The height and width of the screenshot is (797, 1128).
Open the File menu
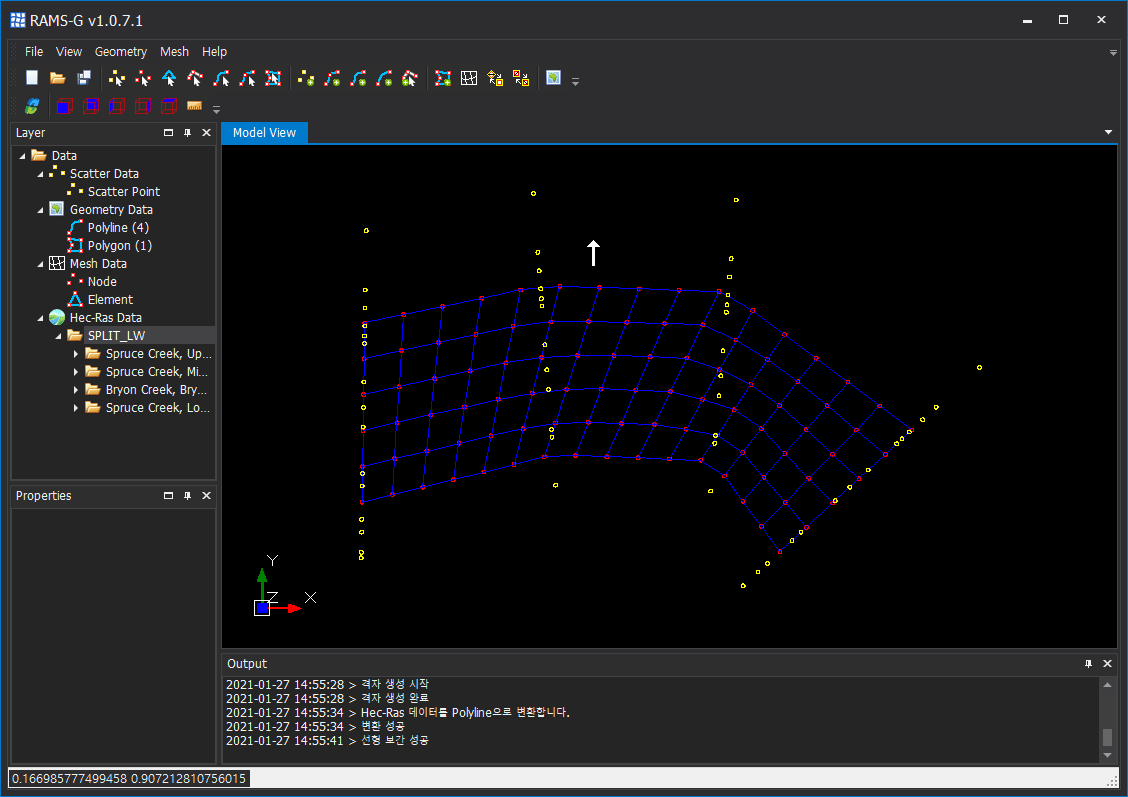pos(34,52)
